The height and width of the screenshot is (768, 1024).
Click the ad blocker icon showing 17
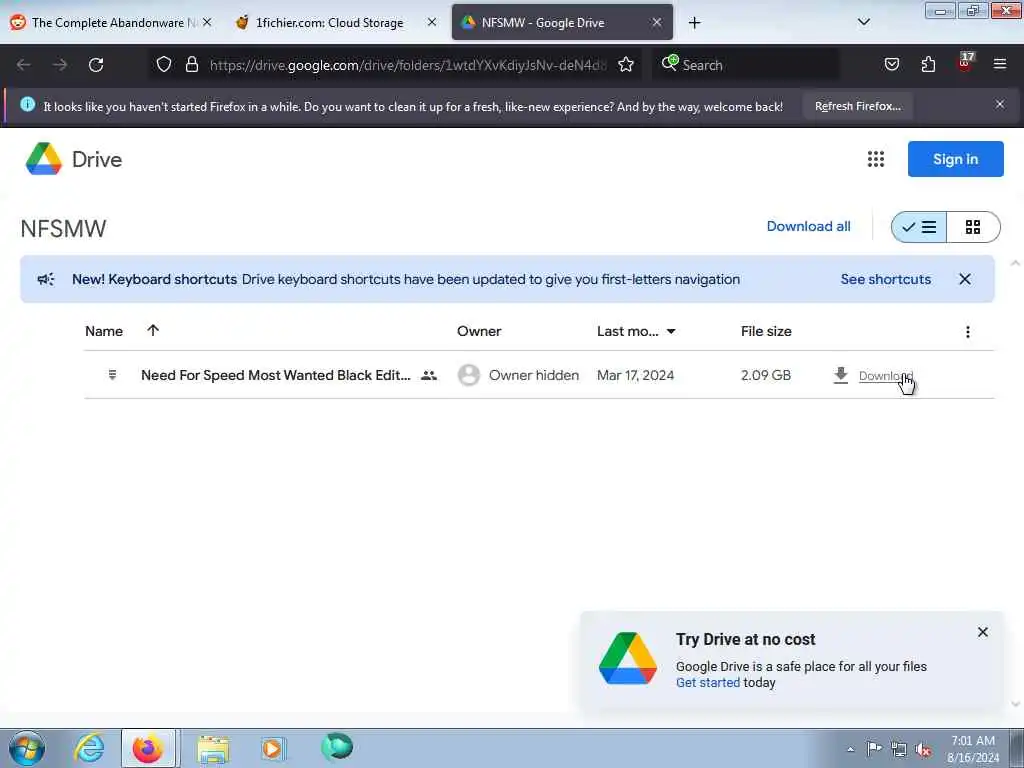[x=965, y=63]
